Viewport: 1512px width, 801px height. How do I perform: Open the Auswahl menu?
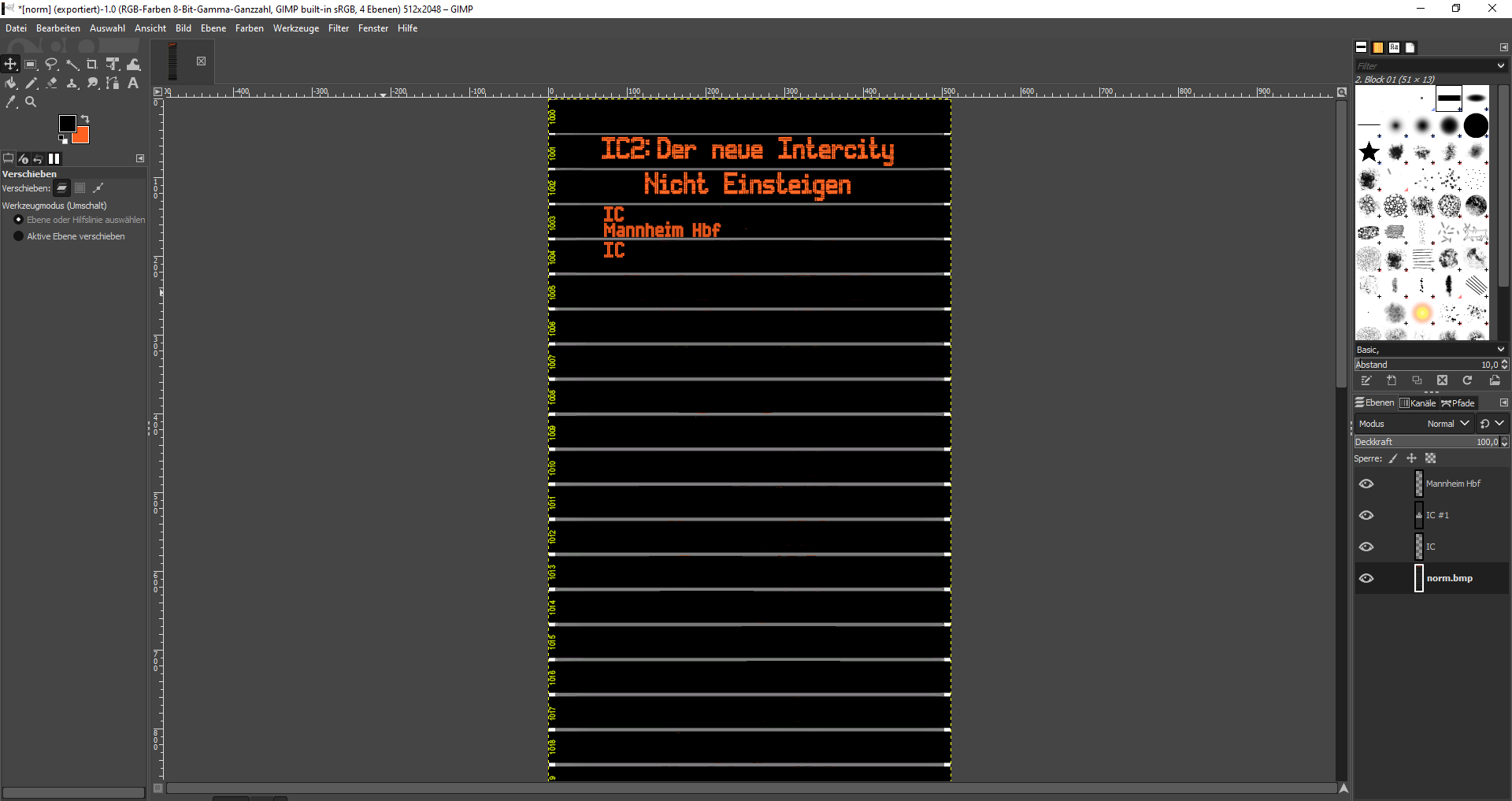[x=107, y=28]
